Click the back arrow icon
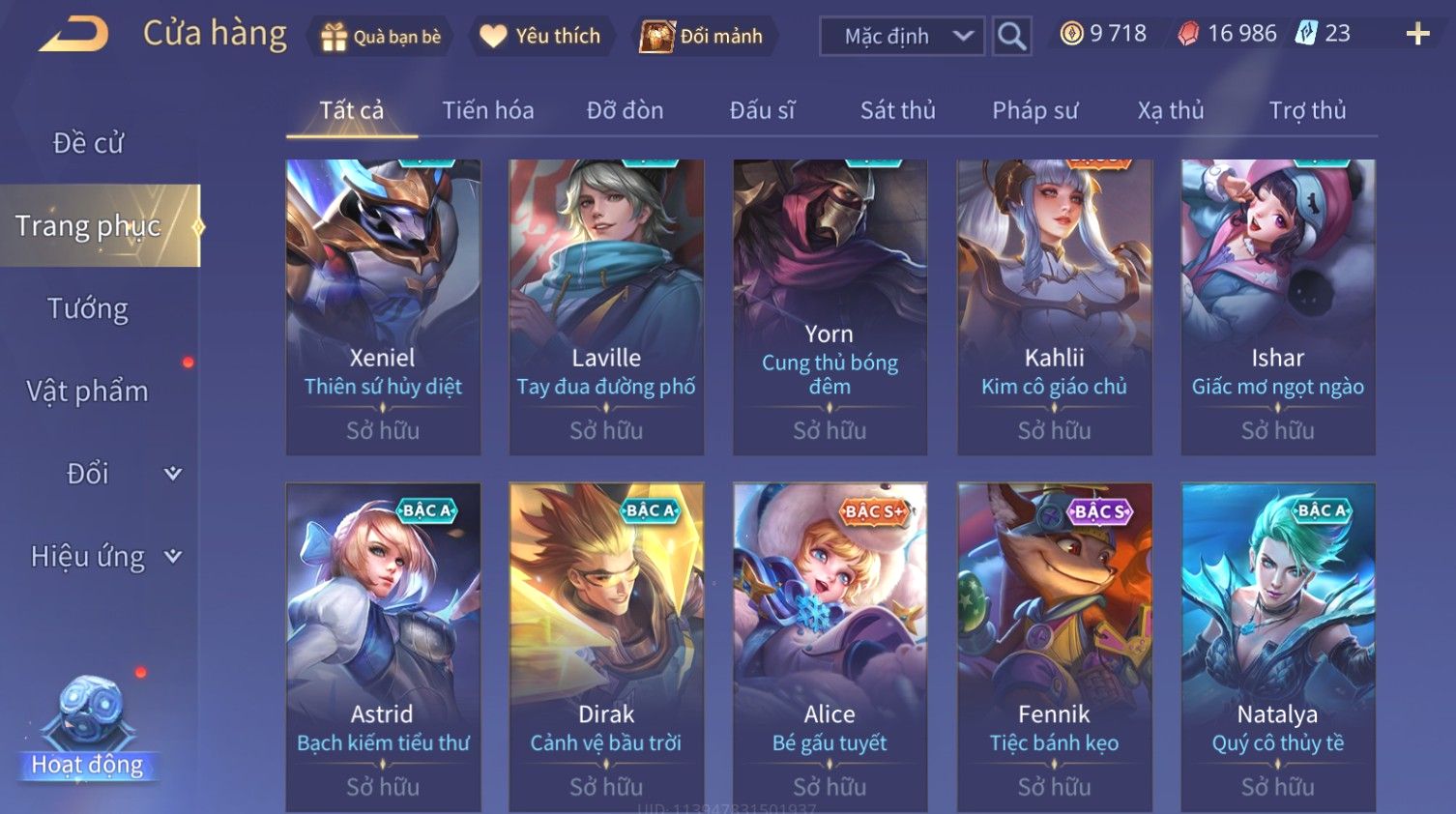Image resolution: width=1456 pixels, height=814 pixels. pos(73,35)
